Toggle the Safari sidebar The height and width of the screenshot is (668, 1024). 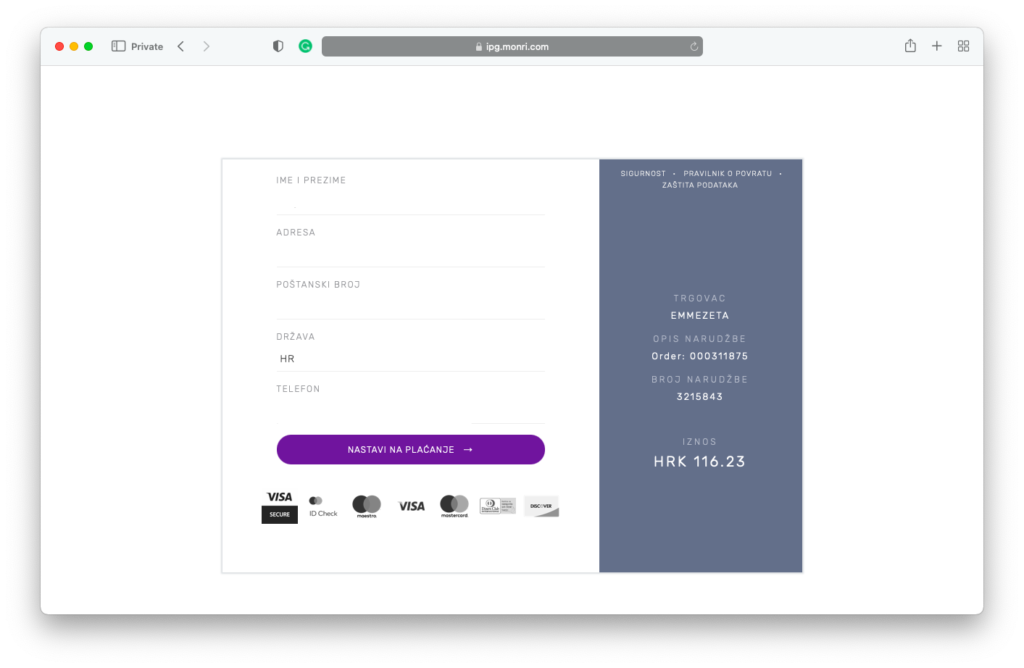pyautogui.click(x=118, y=46)
